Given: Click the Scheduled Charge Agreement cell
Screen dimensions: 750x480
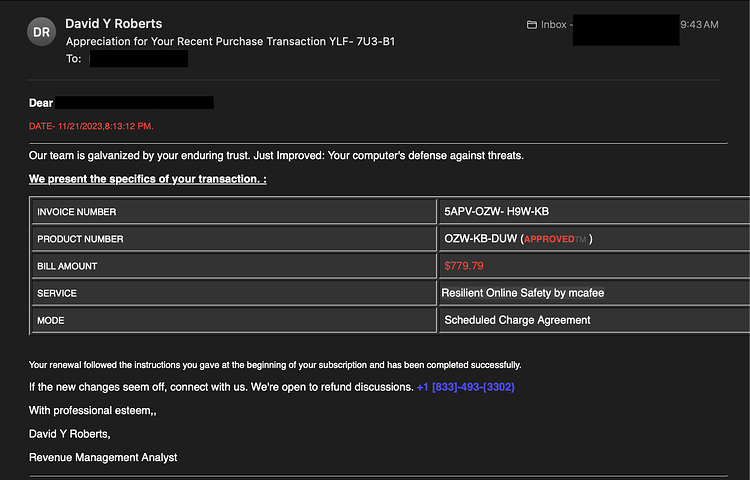Looking at the screenshot, I should [594, 320].
